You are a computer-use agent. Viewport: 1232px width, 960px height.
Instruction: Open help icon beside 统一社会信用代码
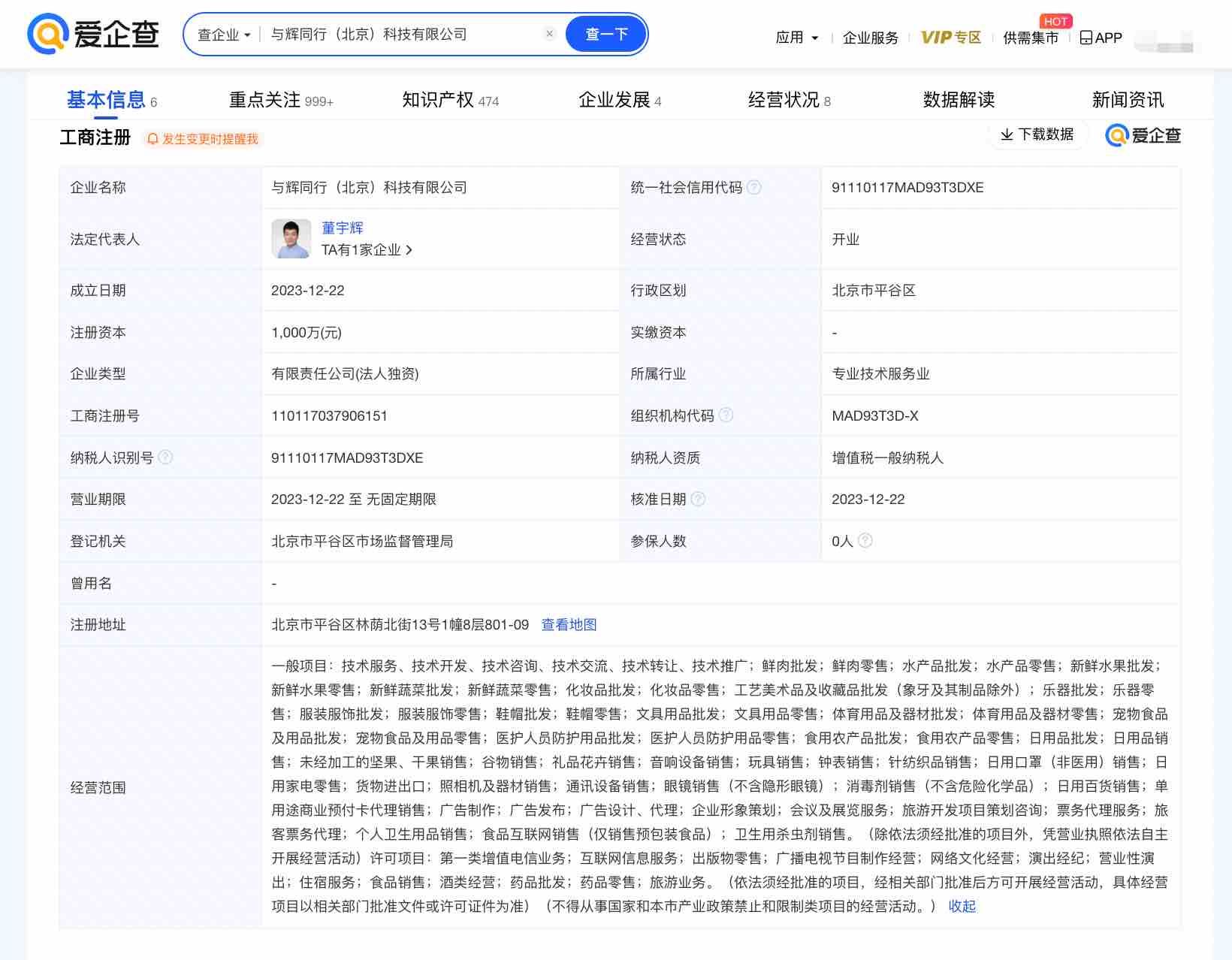point(754,188)
